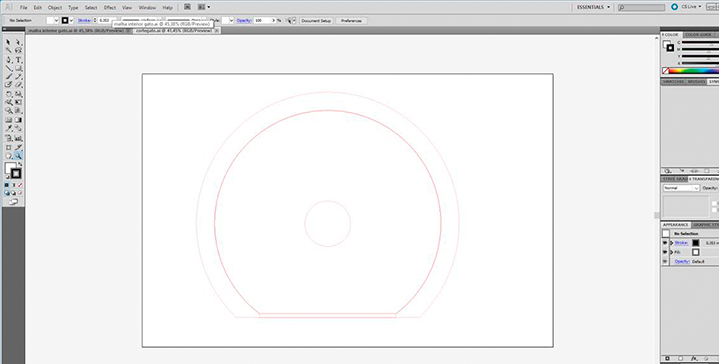The height and width of the screenshot is (364, 719).
Task: Select the Blend tool
Action: (18, 128)
